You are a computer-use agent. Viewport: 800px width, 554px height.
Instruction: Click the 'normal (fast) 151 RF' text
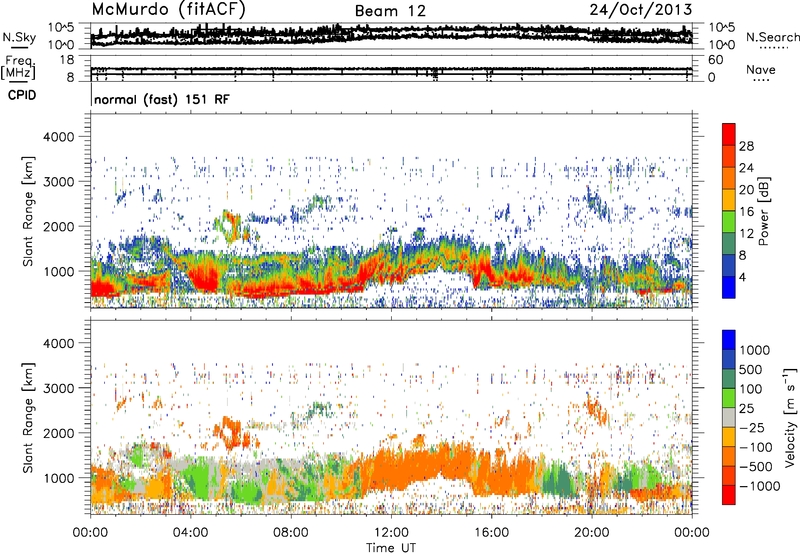click(x=162, y=99)
